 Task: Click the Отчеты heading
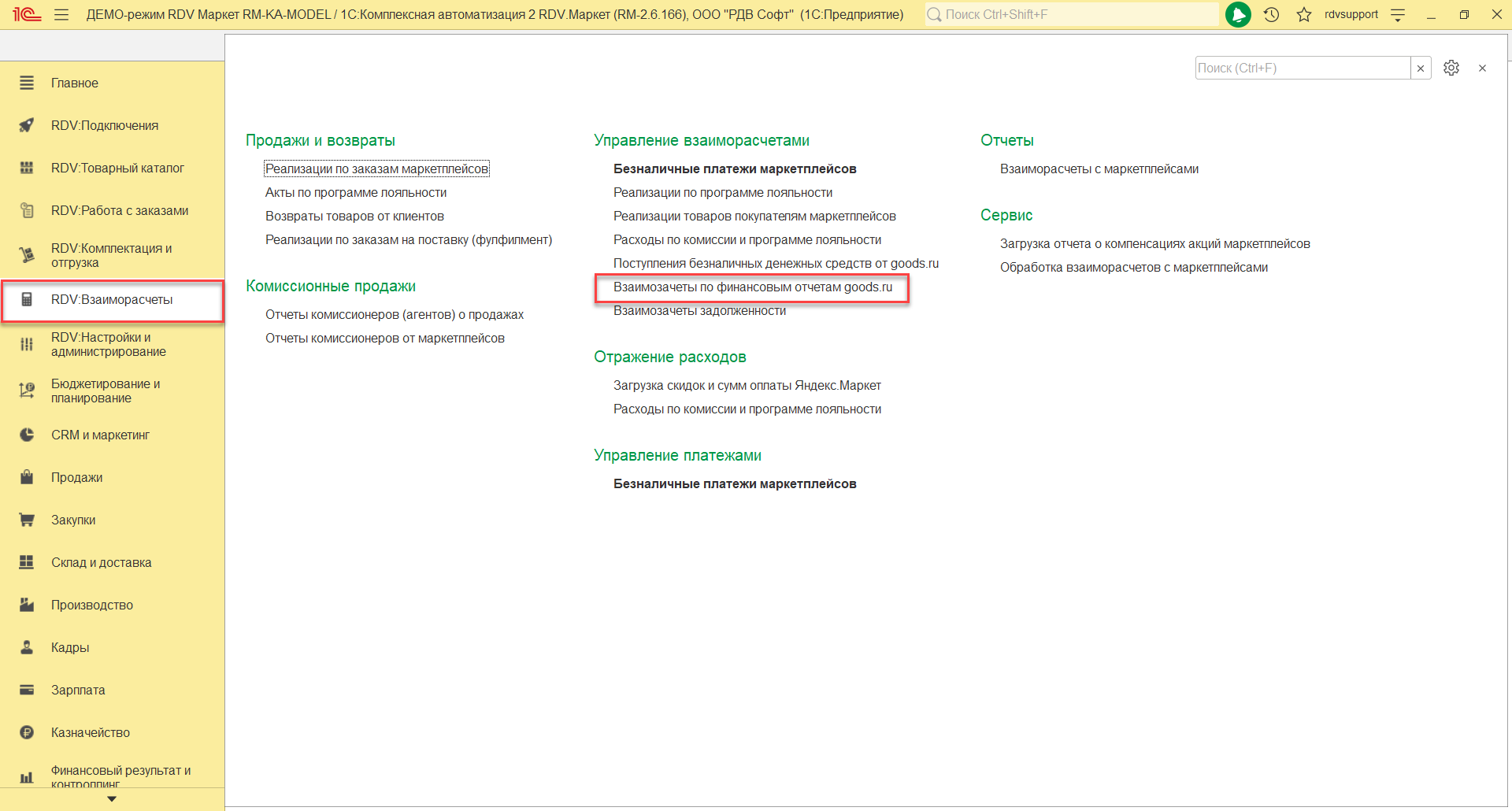click(1007, 140)
